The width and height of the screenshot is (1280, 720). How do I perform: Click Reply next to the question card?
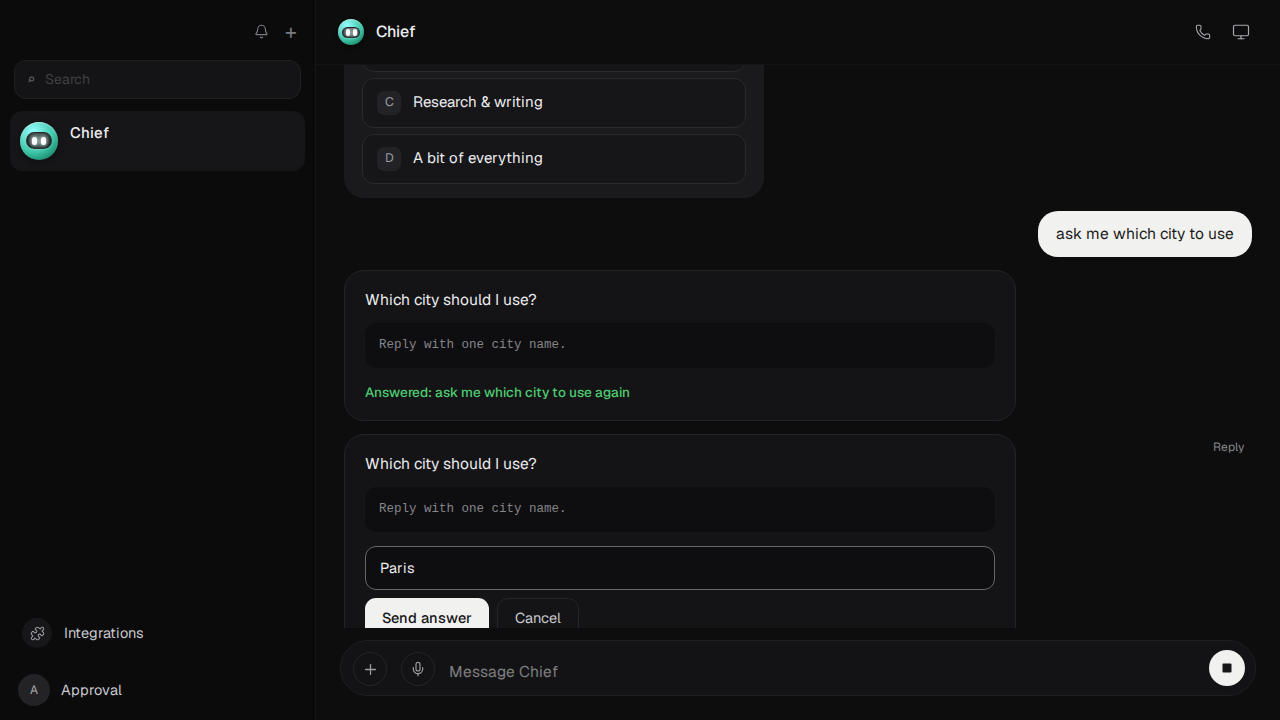tap(1228, 447)
